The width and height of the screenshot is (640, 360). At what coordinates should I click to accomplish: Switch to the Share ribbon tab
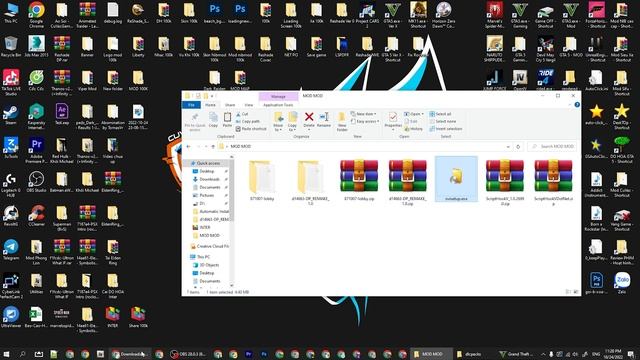230,105
